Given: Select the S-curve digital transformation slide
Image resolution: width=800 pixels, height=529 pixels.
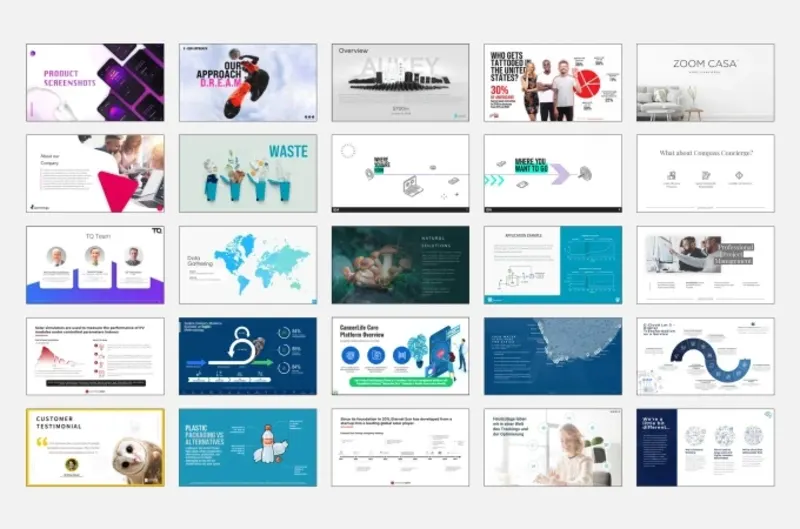Looking at the screenshot, I should pos(706,356).
